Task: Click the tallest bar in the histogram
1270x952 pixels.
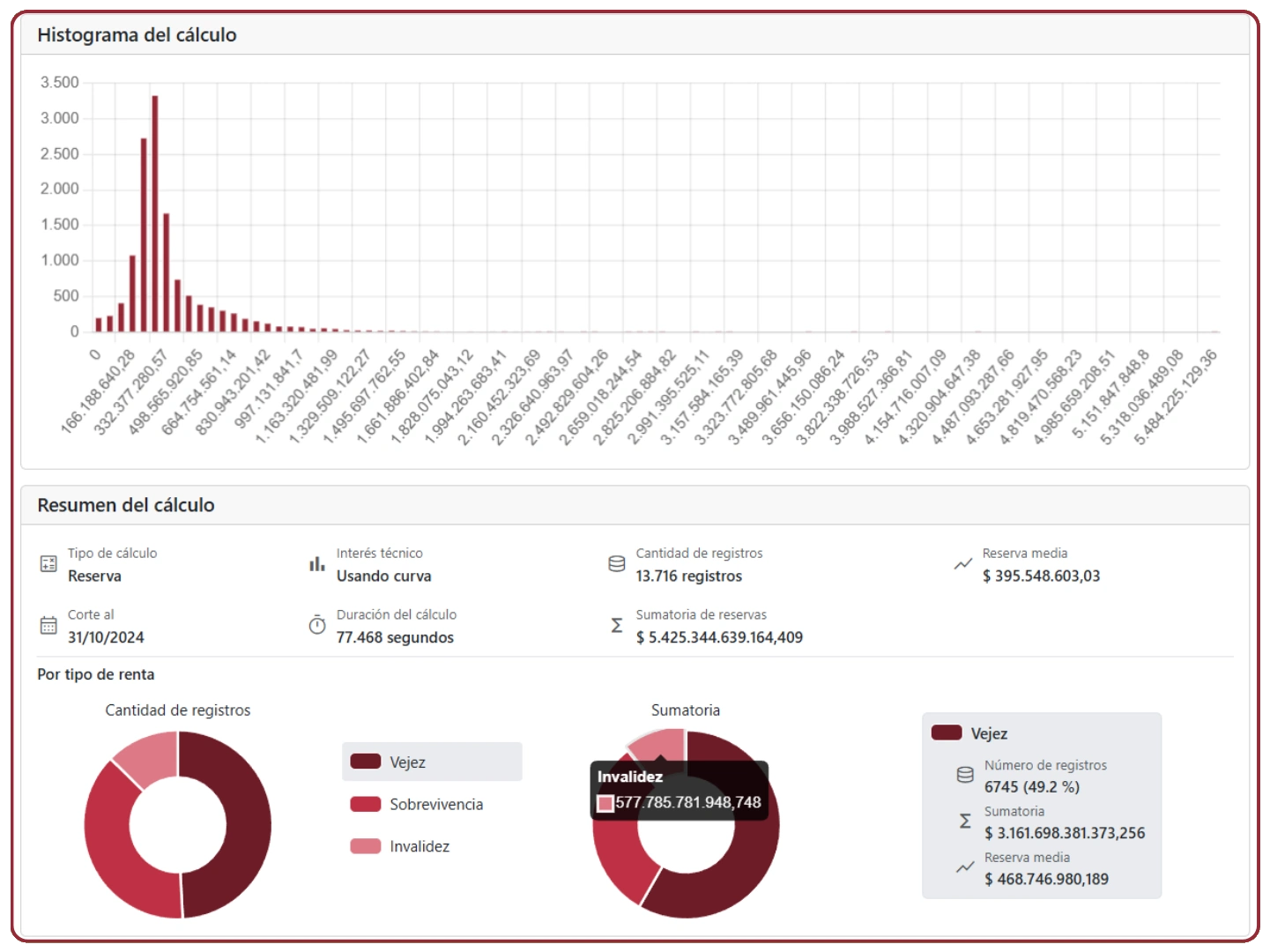Action: pyautogui.click(x=155, y=213)
